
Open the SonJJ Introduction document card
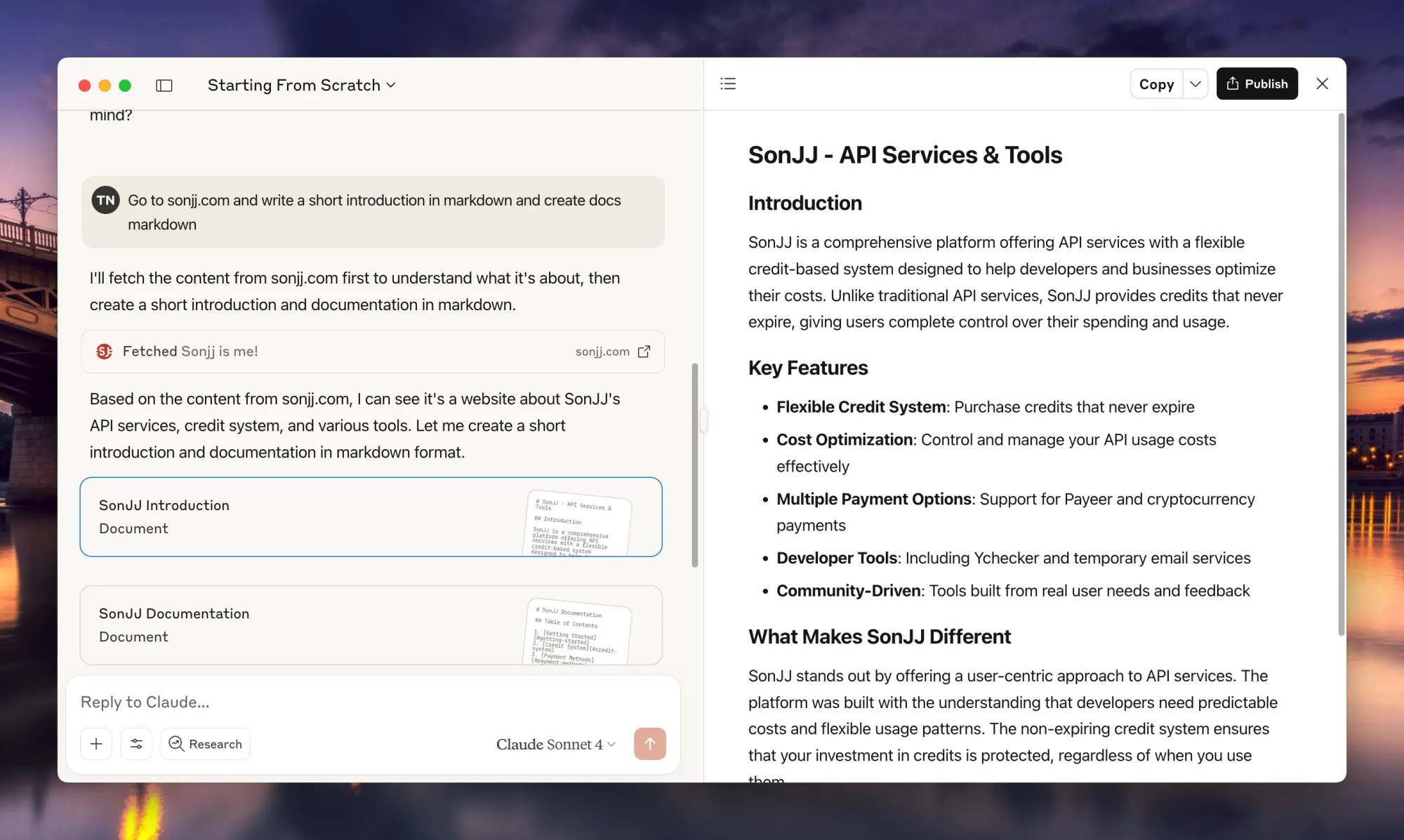371,517
